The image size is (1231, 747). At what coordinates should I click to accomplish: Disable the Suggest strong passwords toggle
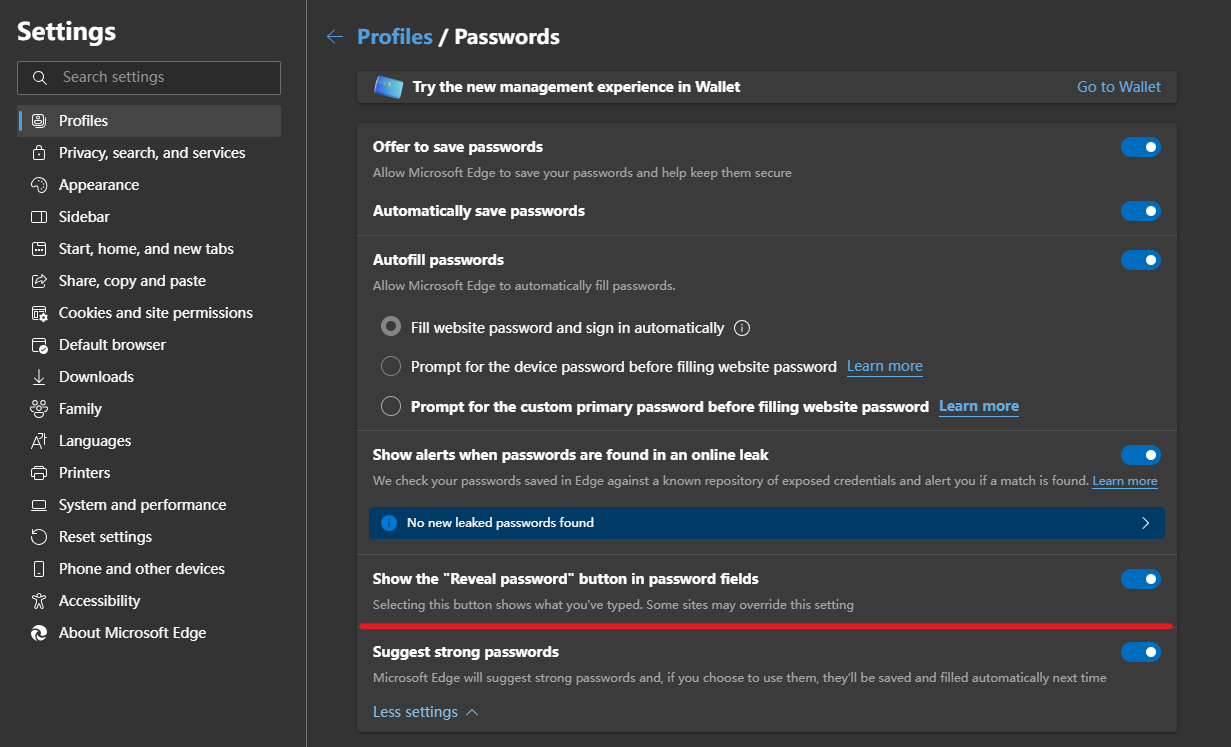click(1140, 651)
